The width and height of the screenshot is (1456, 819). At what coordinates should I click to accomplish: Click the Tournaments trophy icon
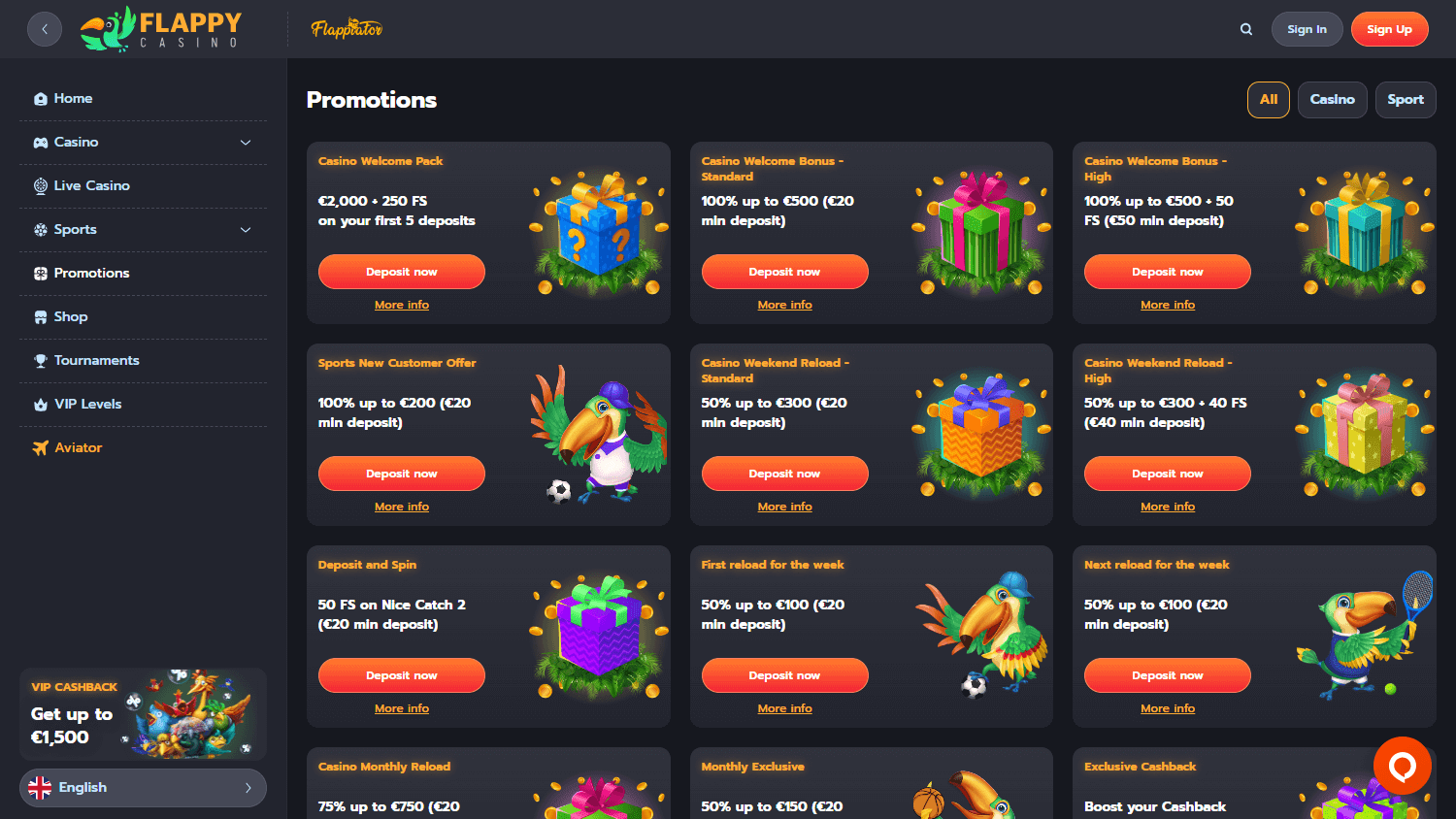coord(40,360)
